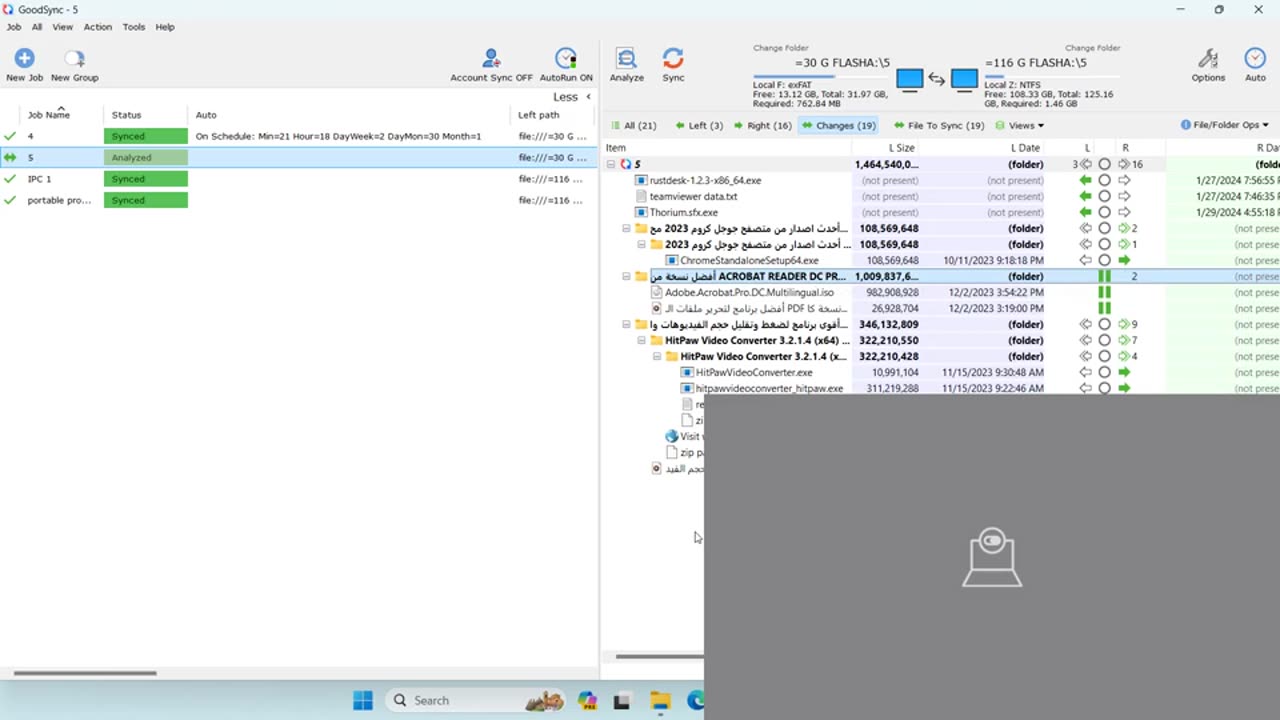Click right-arrow icon for hitpawvideoconverter_hitpaw.exe

tap(1124, 388)
